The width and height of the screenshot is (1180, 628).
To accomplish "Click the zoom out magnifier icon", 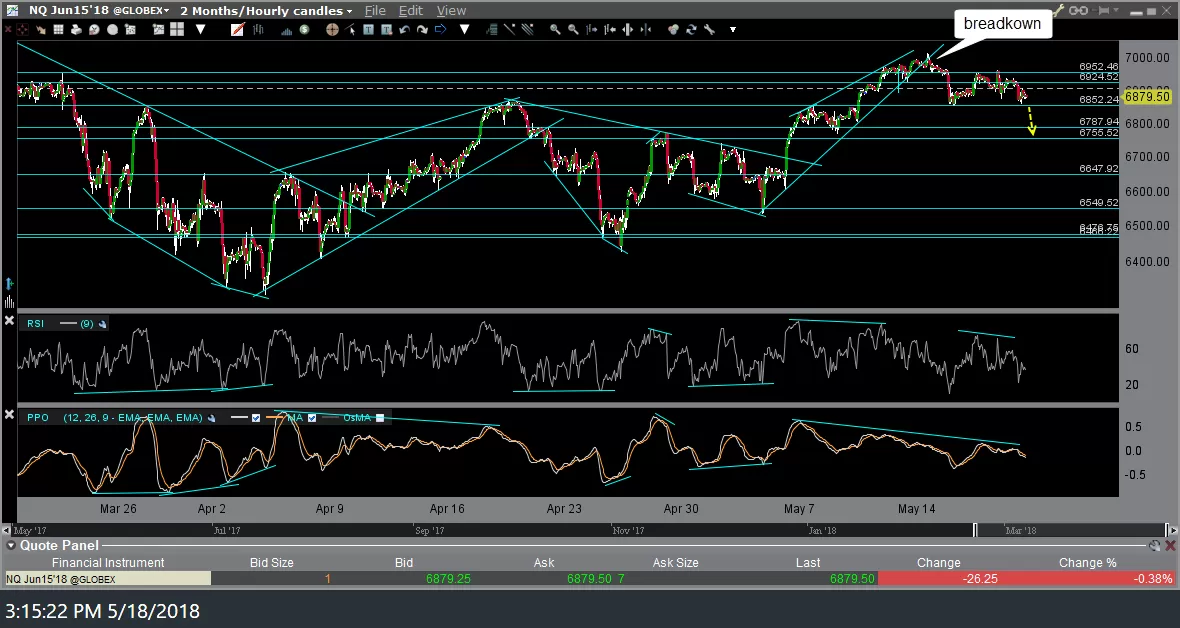I will (573, 29).
